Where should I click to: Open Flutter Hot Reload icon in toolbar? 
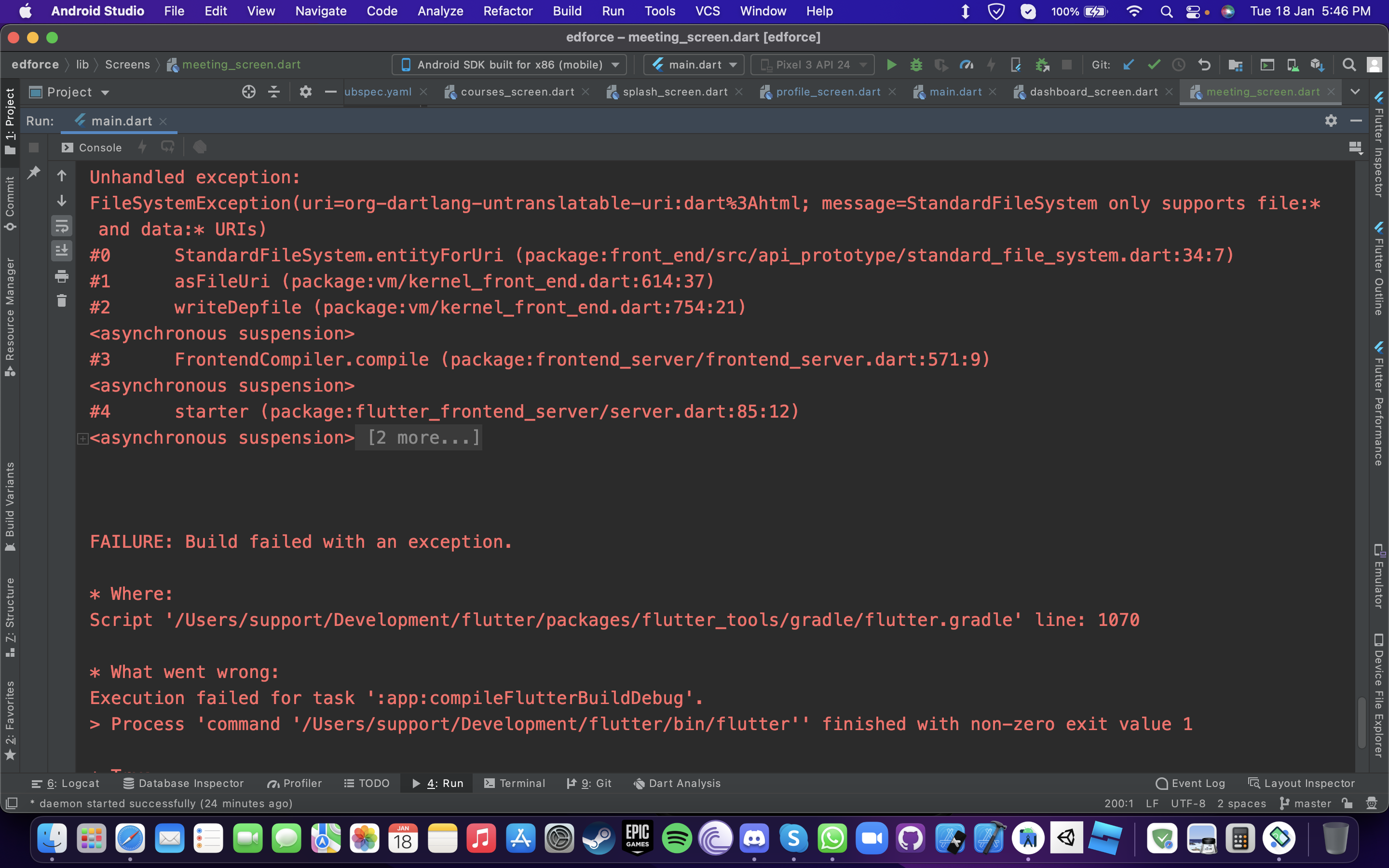tap(991, 64)
